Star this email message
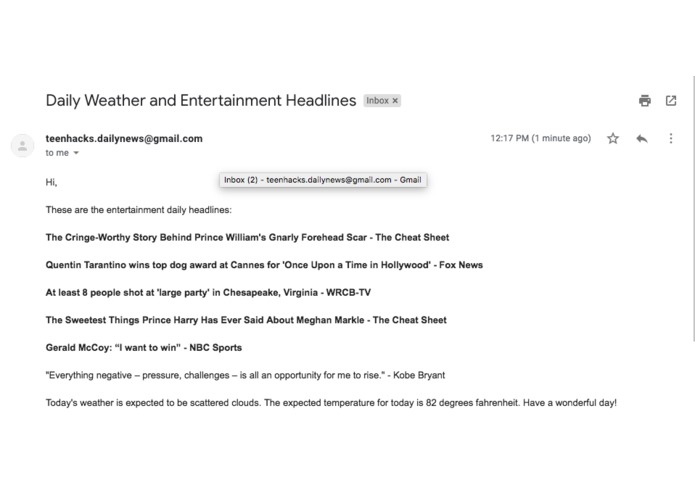The image size is (695, 494). click(x=613, y=139)
